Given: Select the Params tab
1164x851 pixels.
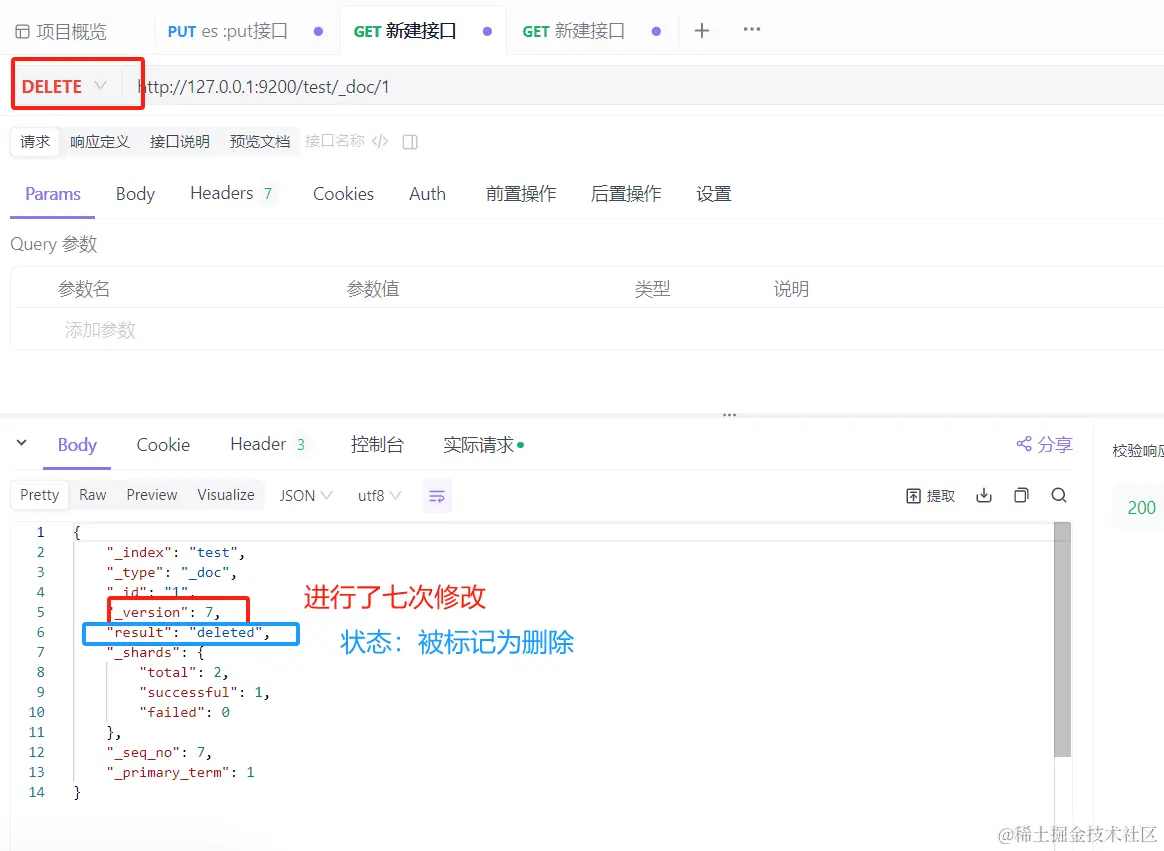Looking at the screenshot, I should 53,194.
